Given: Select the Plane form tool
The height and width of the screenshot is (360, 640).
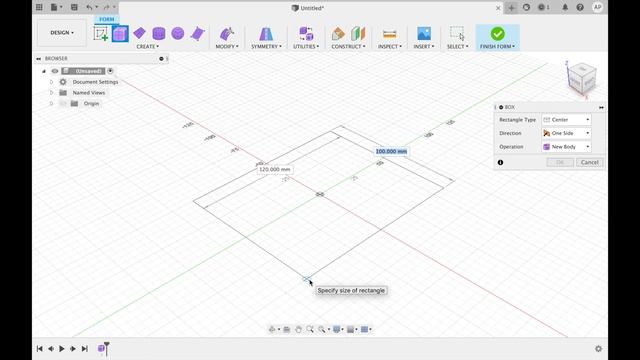Looking at the screenshot, I should click(139, 33).
